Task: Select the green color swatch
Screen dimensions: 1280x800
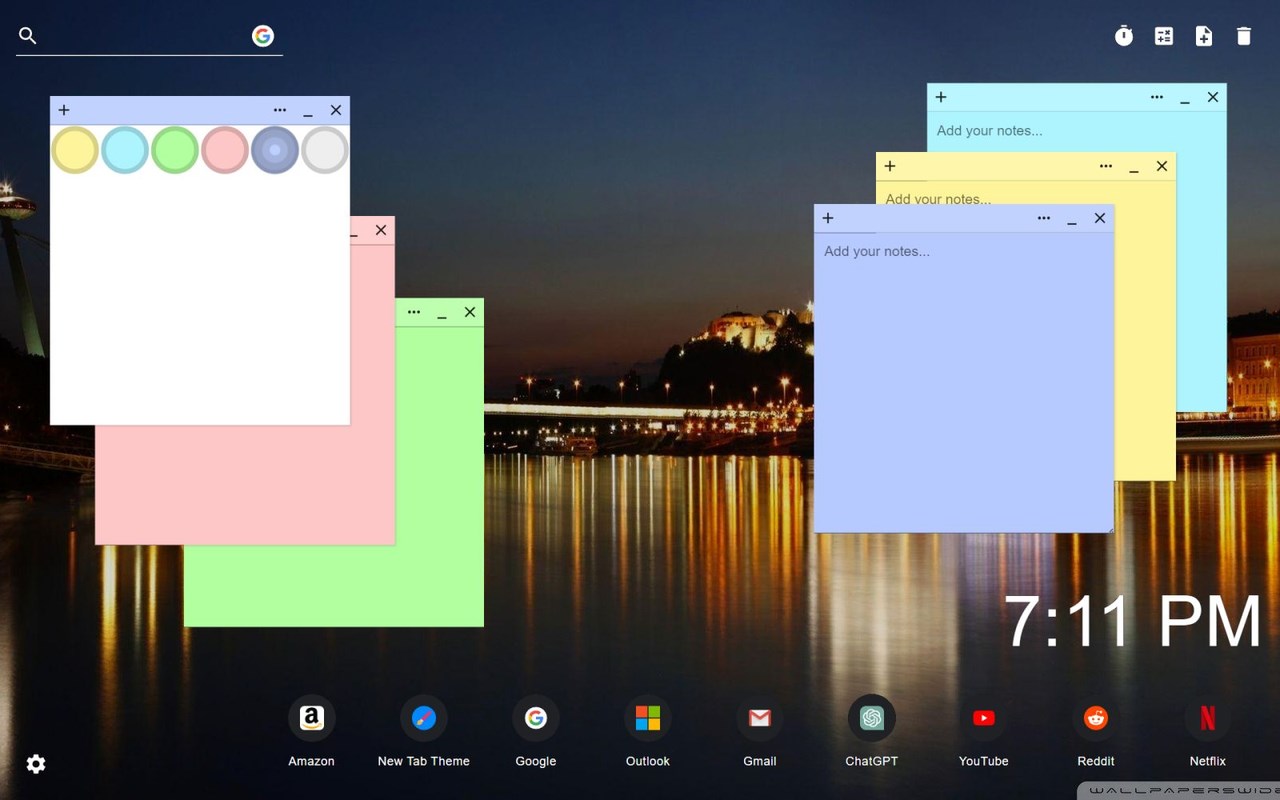Action: point(175,150)
